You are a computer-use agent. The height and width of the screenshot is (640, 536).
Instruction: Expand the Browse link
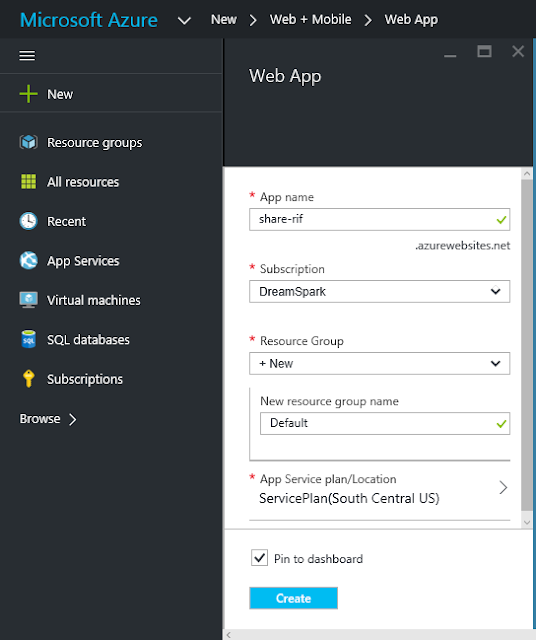(x=48, y=419)
